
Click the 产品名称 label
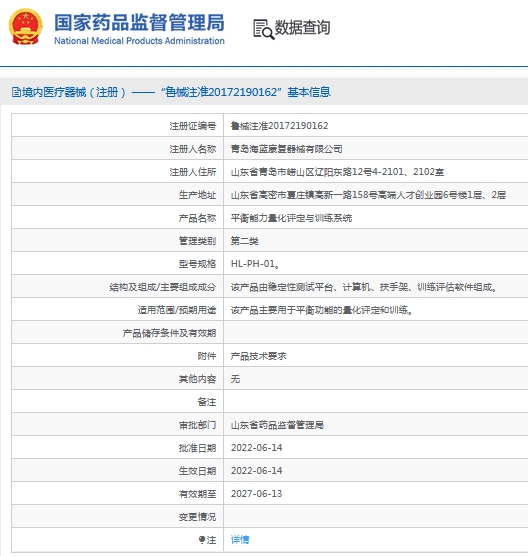[x=198, y=218]
